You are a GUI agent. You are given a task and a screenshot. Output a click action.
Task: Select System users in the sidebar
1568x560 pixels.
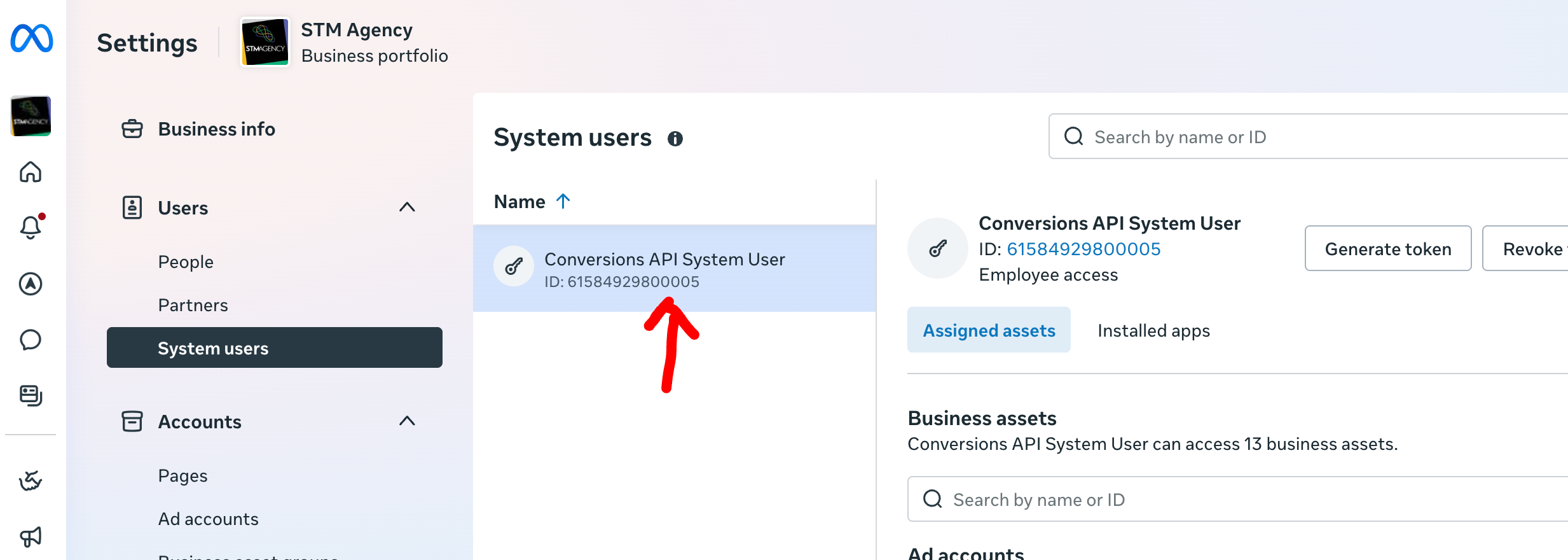coord(274,347)
